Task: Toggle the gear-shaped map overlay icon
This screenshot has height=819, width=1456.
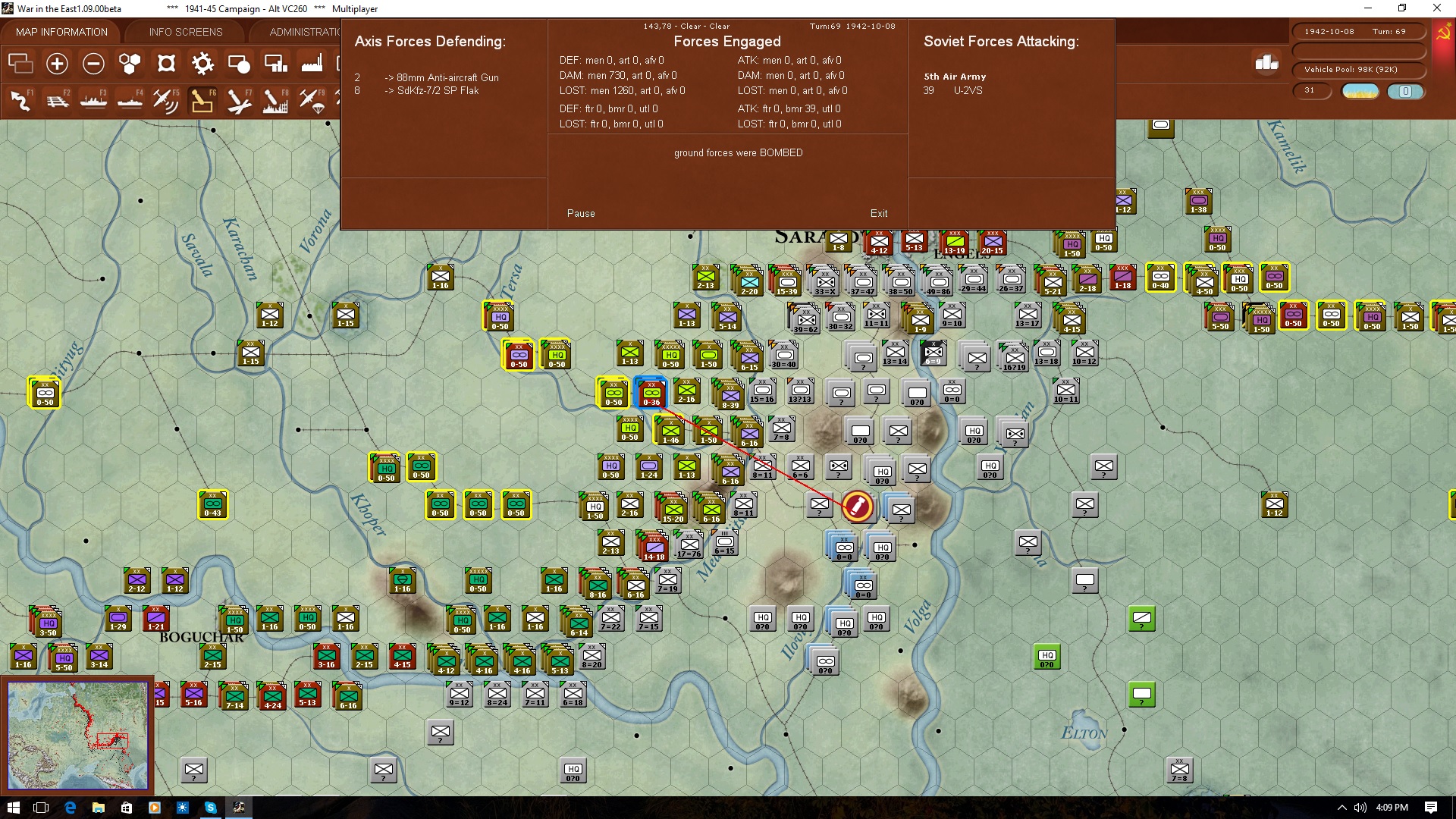Action: pos(202,64)
